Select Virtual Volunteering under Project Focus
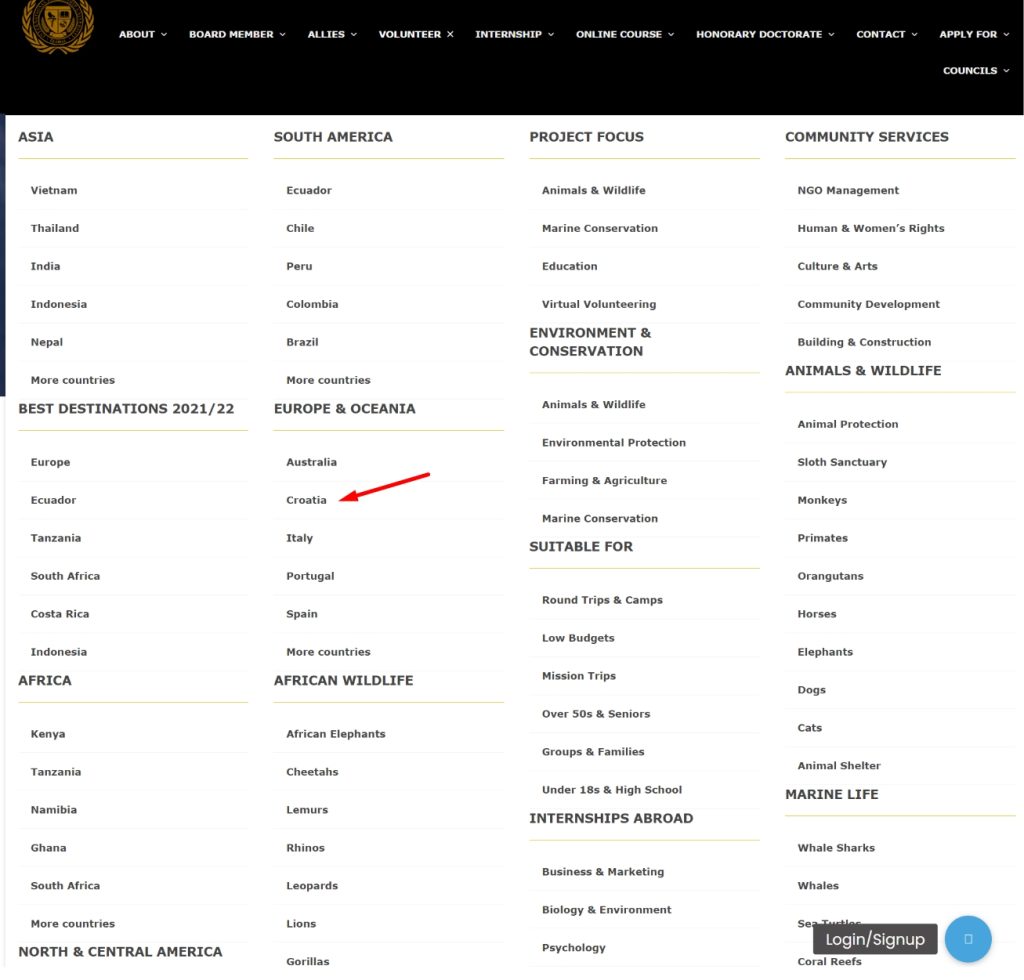Screen dimensions: 1024x980 599,304
